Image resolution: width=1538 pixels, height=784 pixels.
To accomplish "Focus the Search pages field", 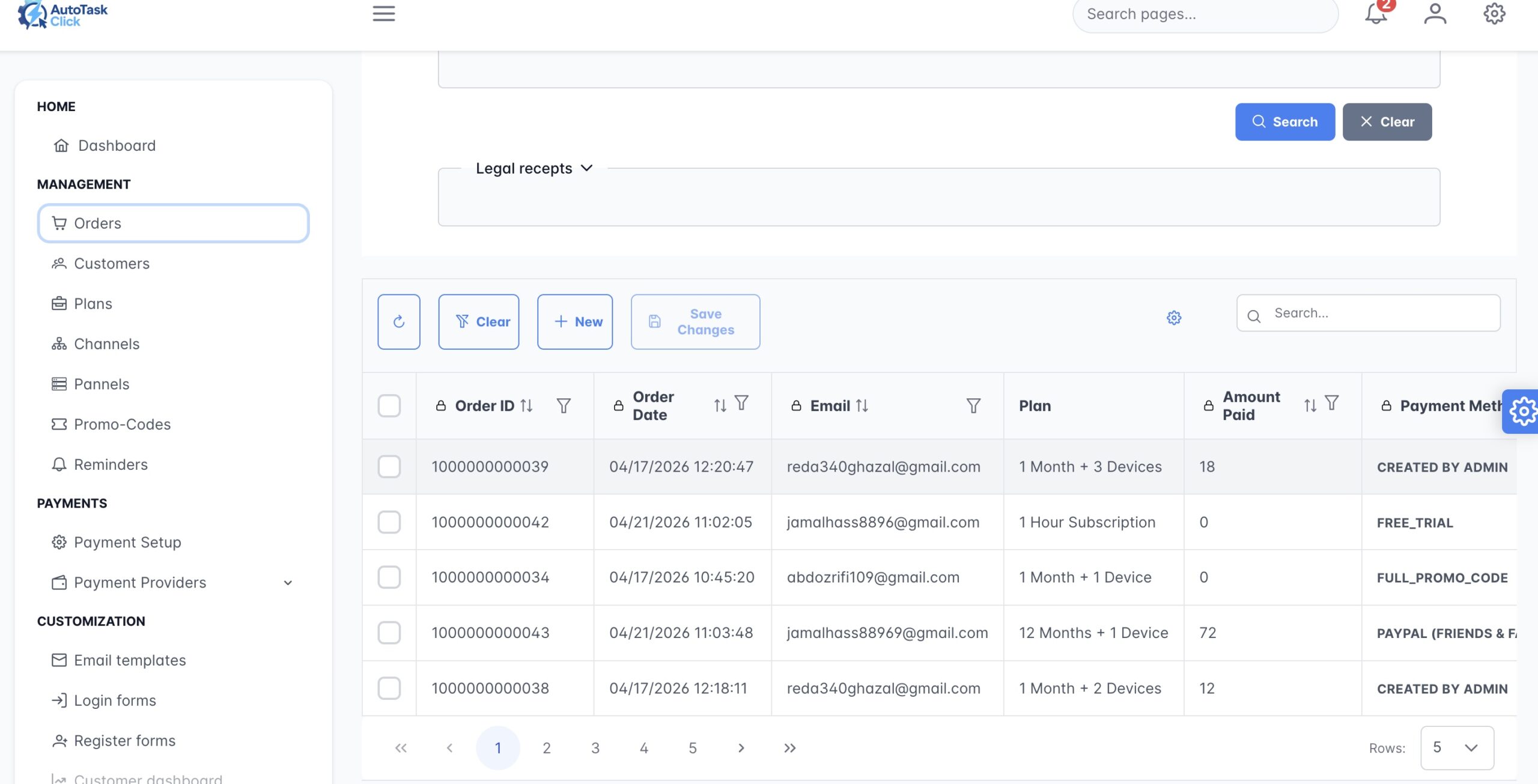I will point(1205,14).
